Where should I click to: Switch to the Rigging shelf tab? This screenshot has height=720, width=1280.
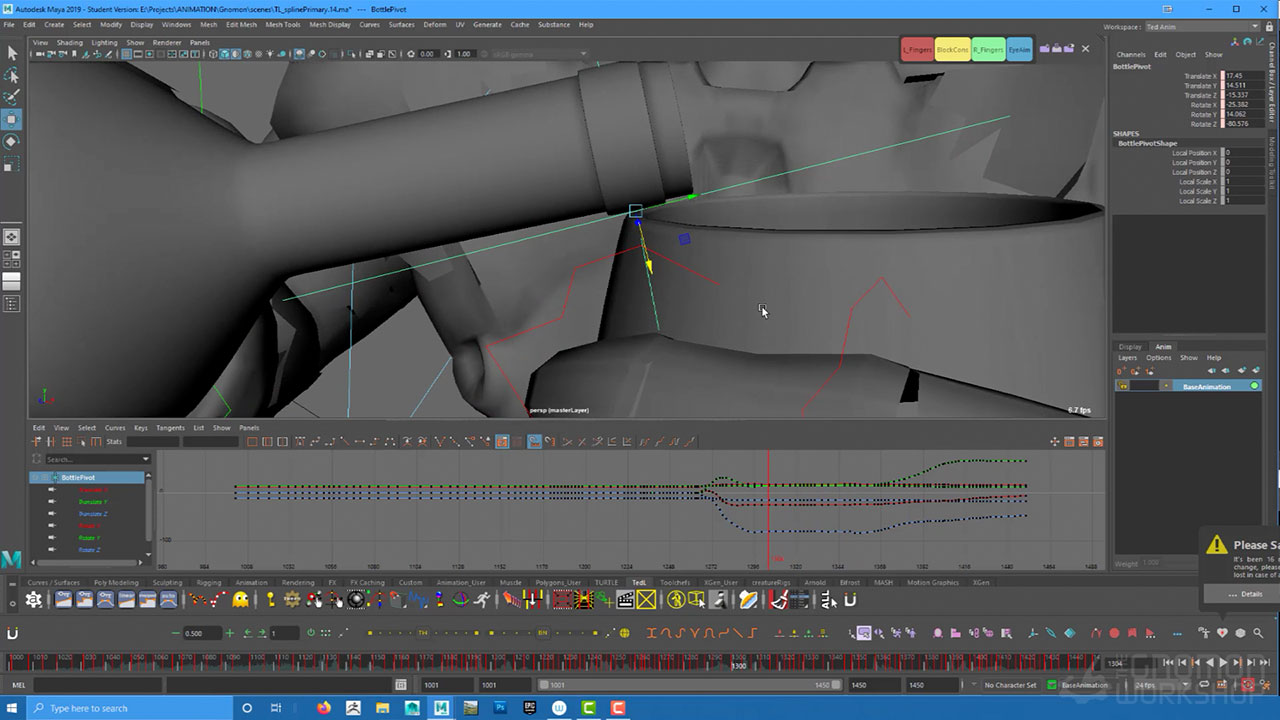coord(209,582)
